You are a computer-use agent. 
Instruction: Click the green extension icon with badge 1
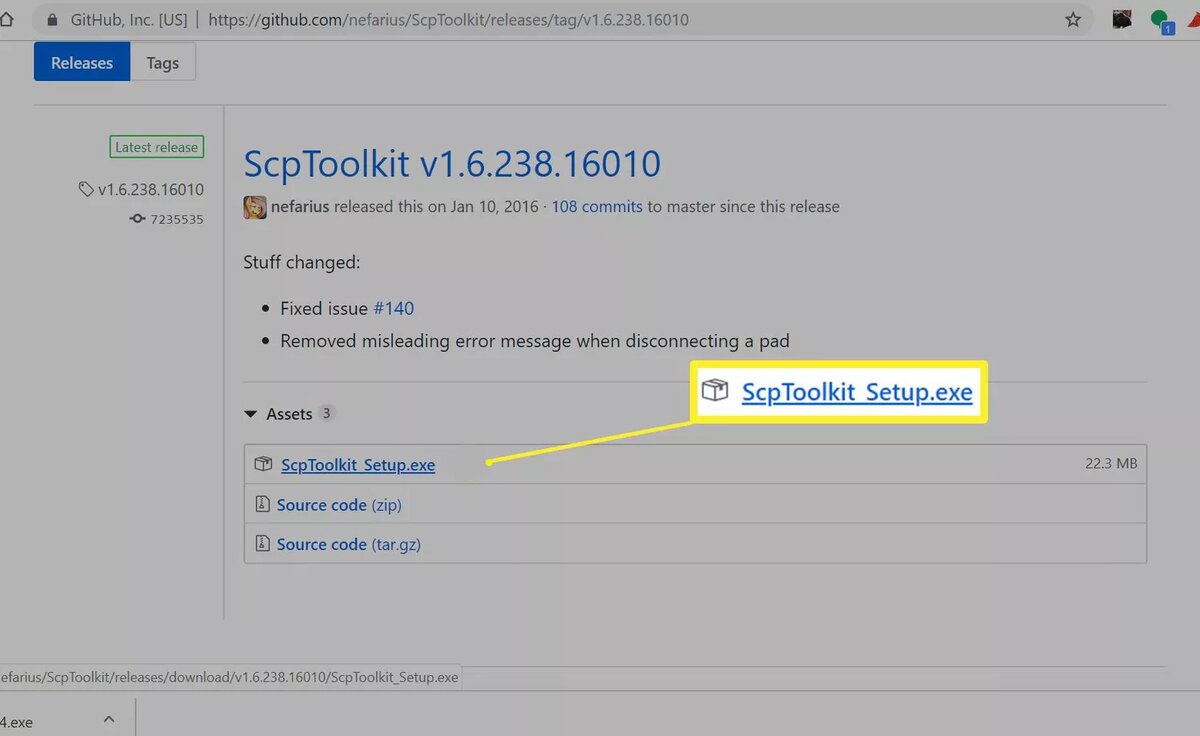tap(1160, 20)
